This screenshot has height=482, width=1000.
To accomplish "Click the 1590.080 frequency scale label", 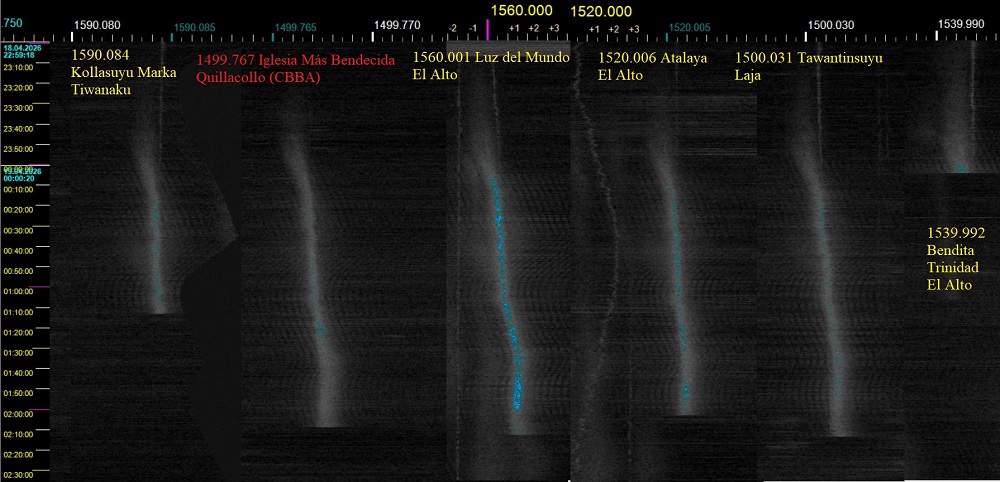I will point(97,26).
